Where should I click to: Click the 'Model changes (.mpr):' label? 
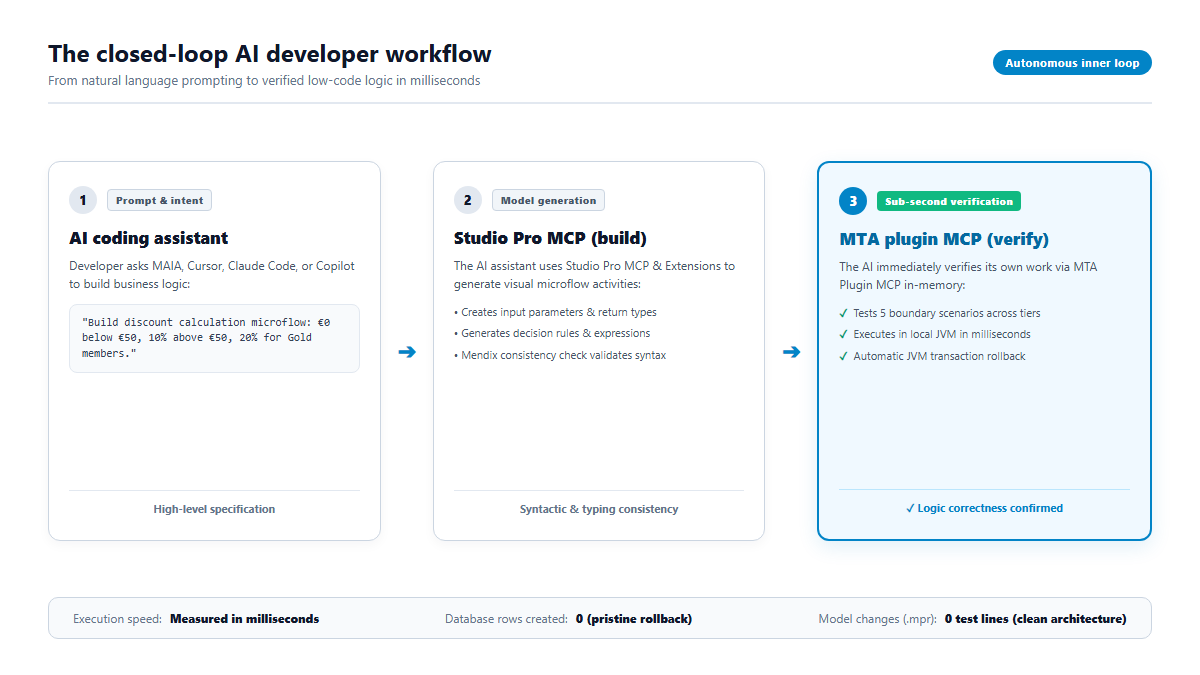click(877, 619)
